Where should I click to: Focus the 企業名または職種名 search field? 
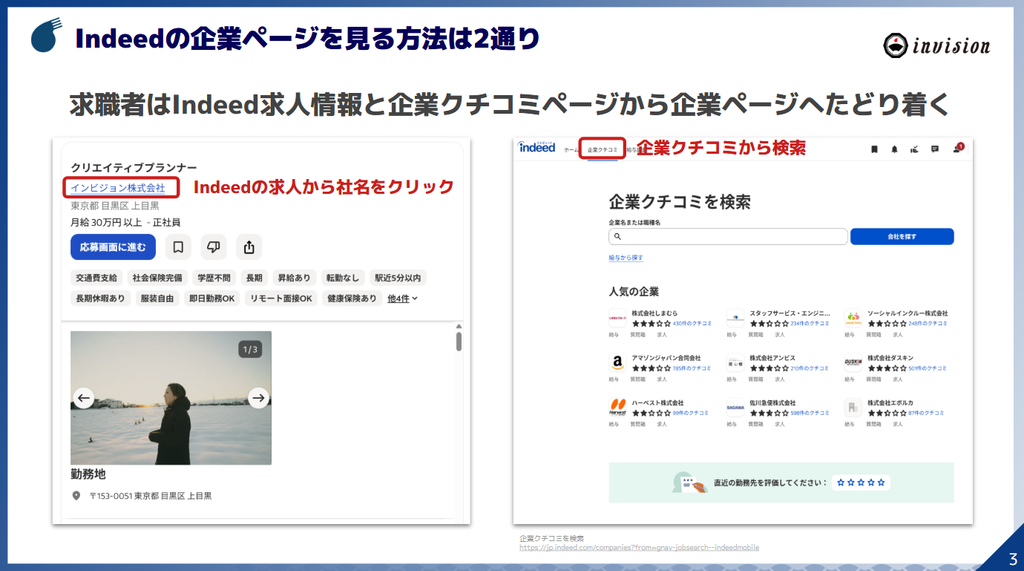point(728,237)
